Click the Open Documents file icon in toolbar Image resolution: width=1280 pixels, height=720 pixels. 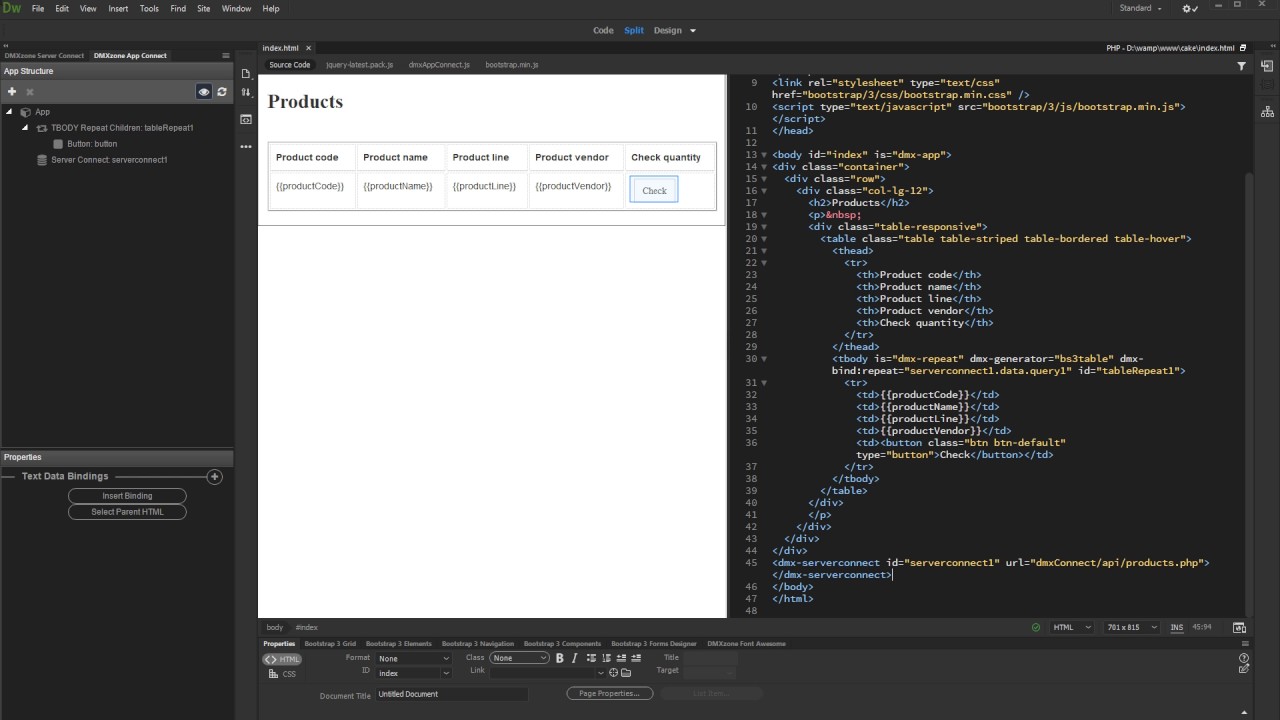point(246,74)
